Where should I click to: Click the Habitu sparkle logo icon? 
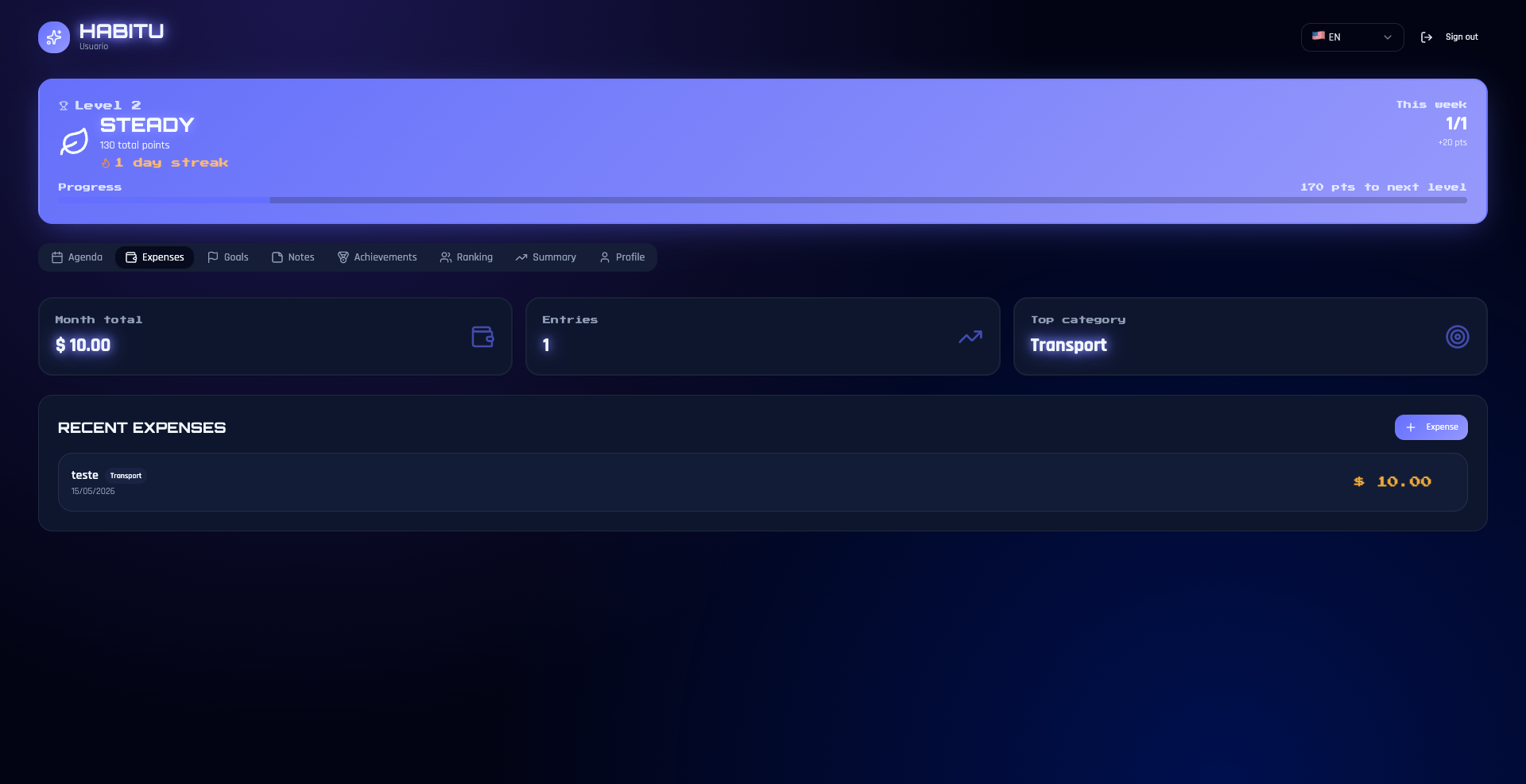54,37
